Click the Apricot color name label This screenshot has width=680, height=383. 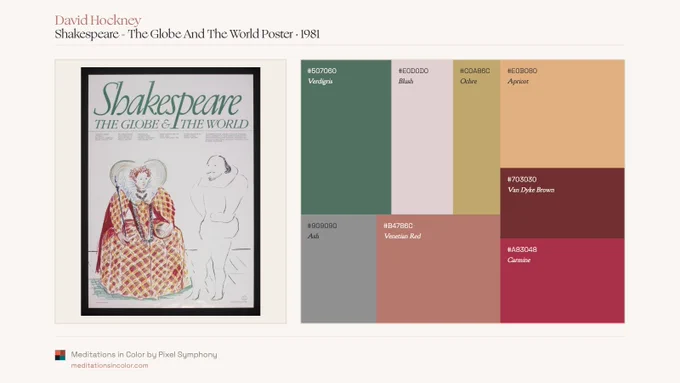coord(518,81)
